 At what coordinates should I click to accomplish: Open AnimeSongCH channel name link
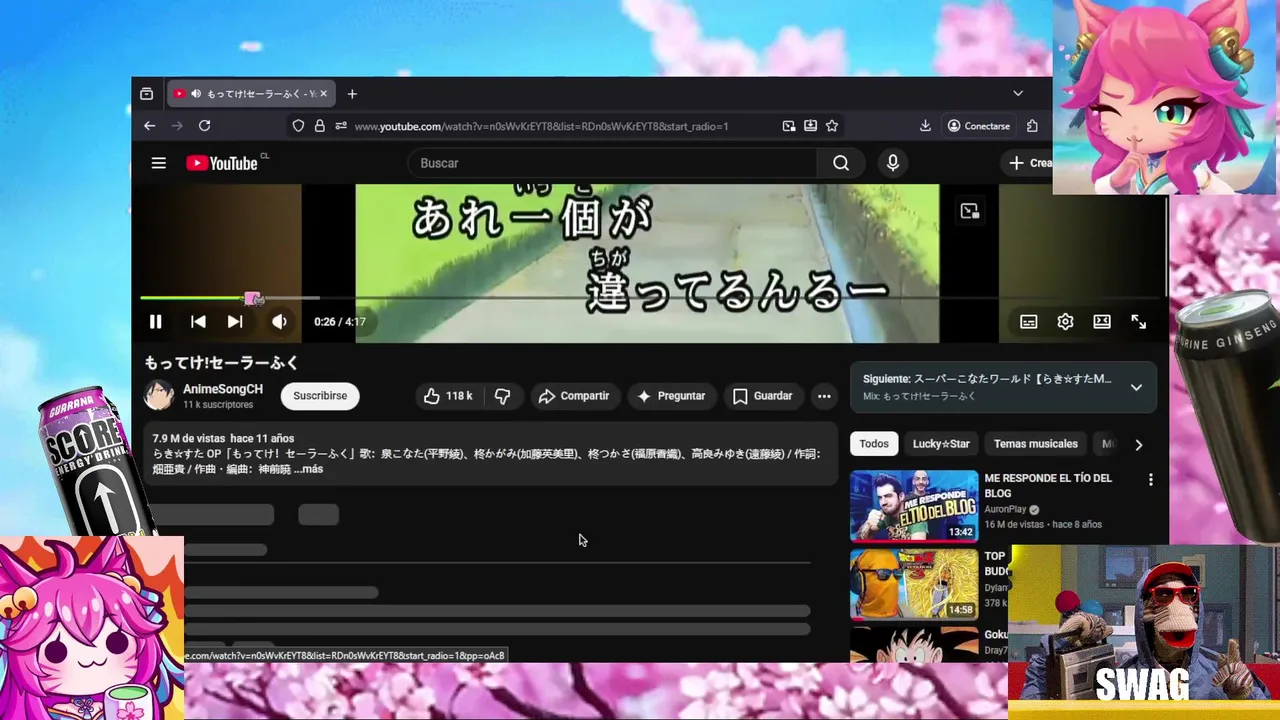(x=223, y=389)
